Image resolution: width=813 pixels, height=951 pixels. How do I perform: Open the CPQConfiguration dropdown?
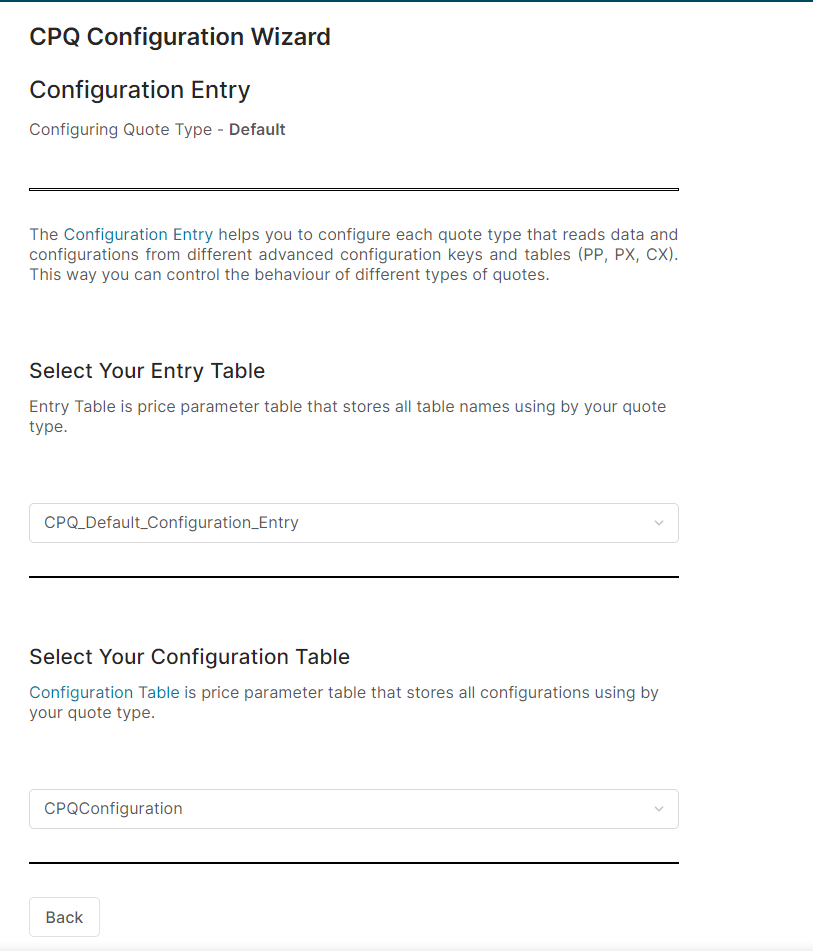[340, 809]
